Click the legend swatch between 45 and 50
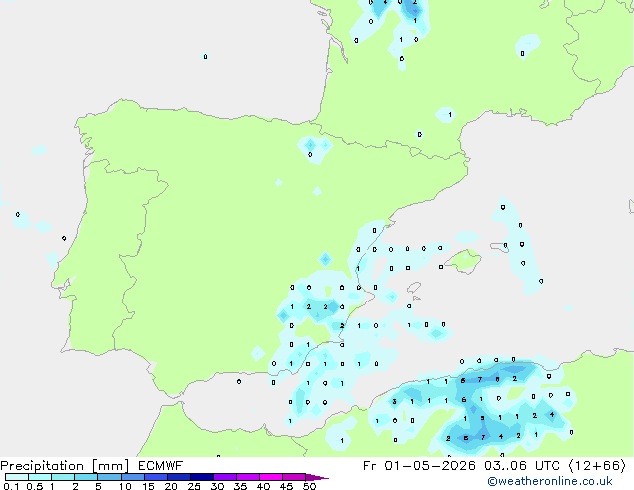The image size is (634, 490). [x=294, y=477]
